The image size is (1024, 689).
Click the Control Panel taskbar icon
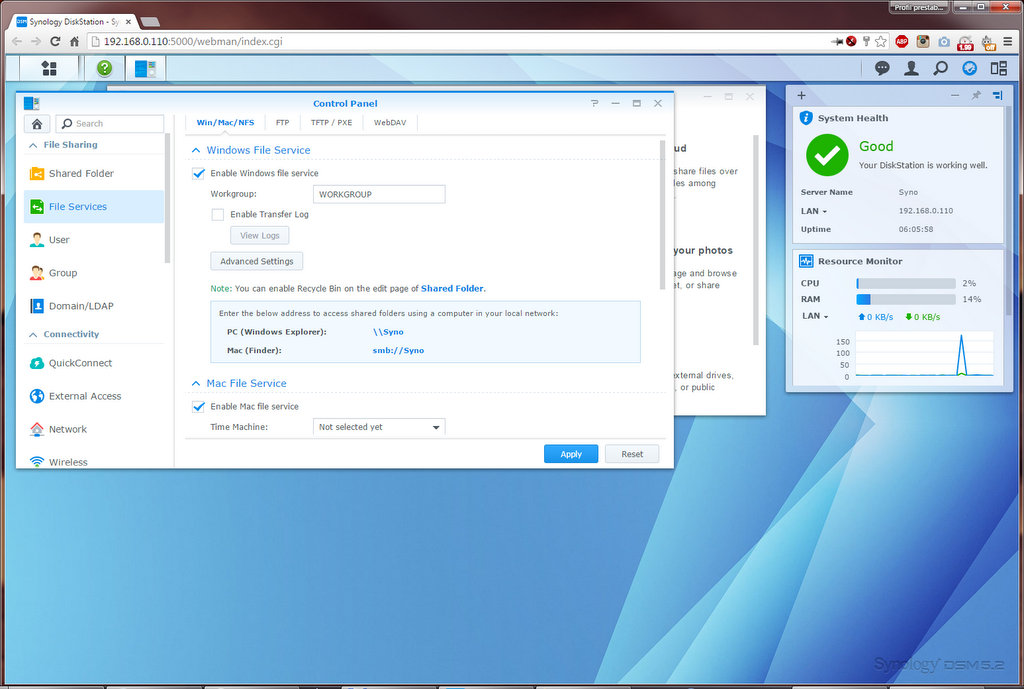(x=145, y=68)
